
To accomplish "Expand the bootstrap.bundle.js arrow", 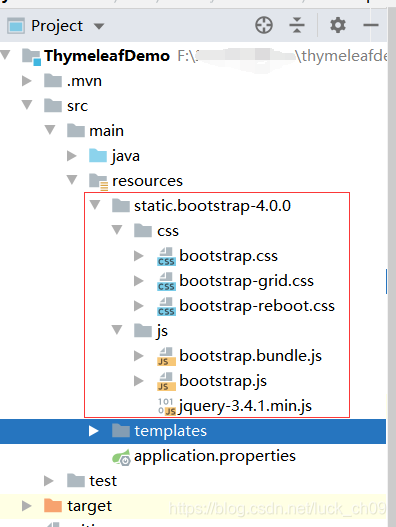I will point(138,356).
